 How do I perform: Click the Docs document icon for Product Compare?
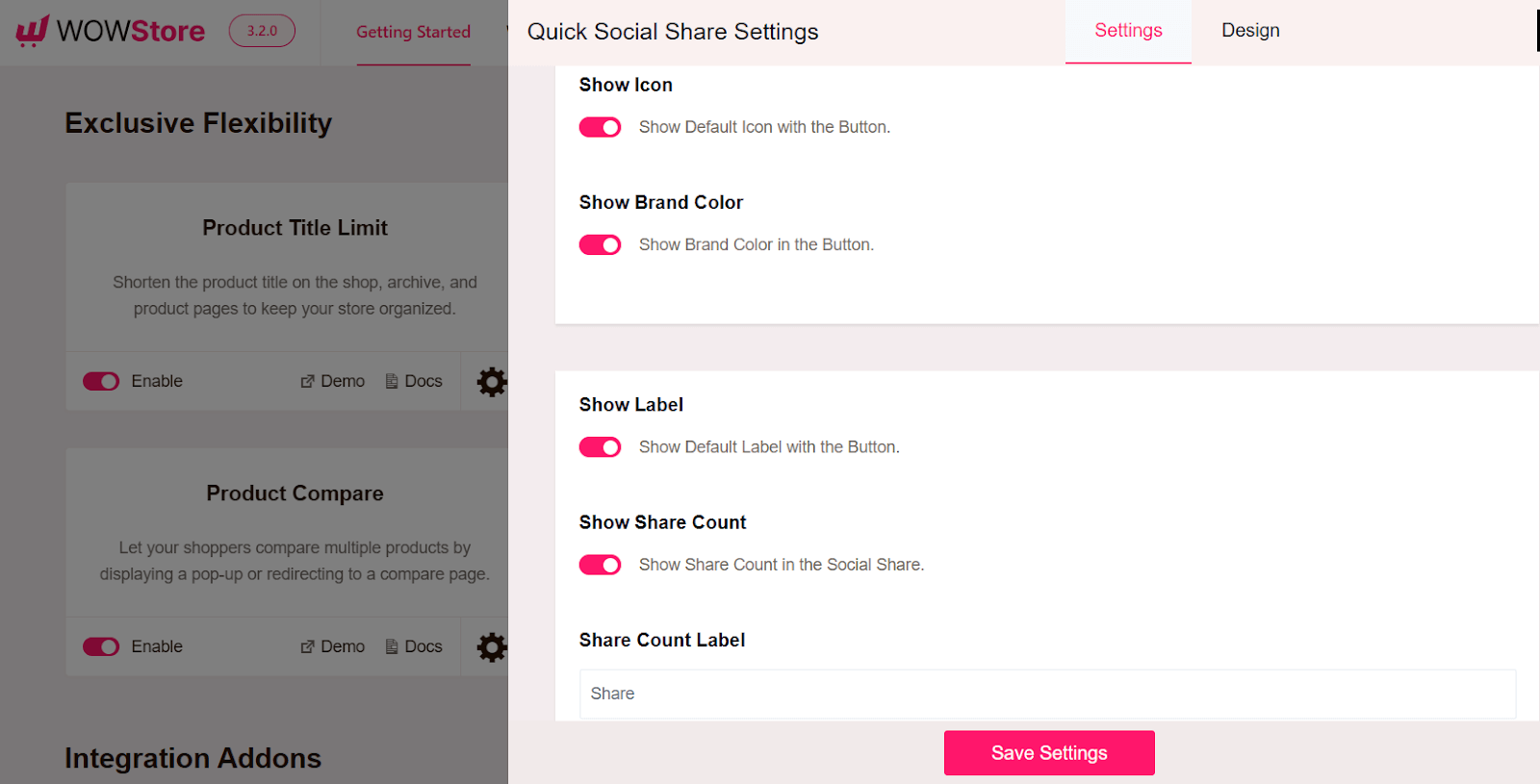[x=391, y=646]
